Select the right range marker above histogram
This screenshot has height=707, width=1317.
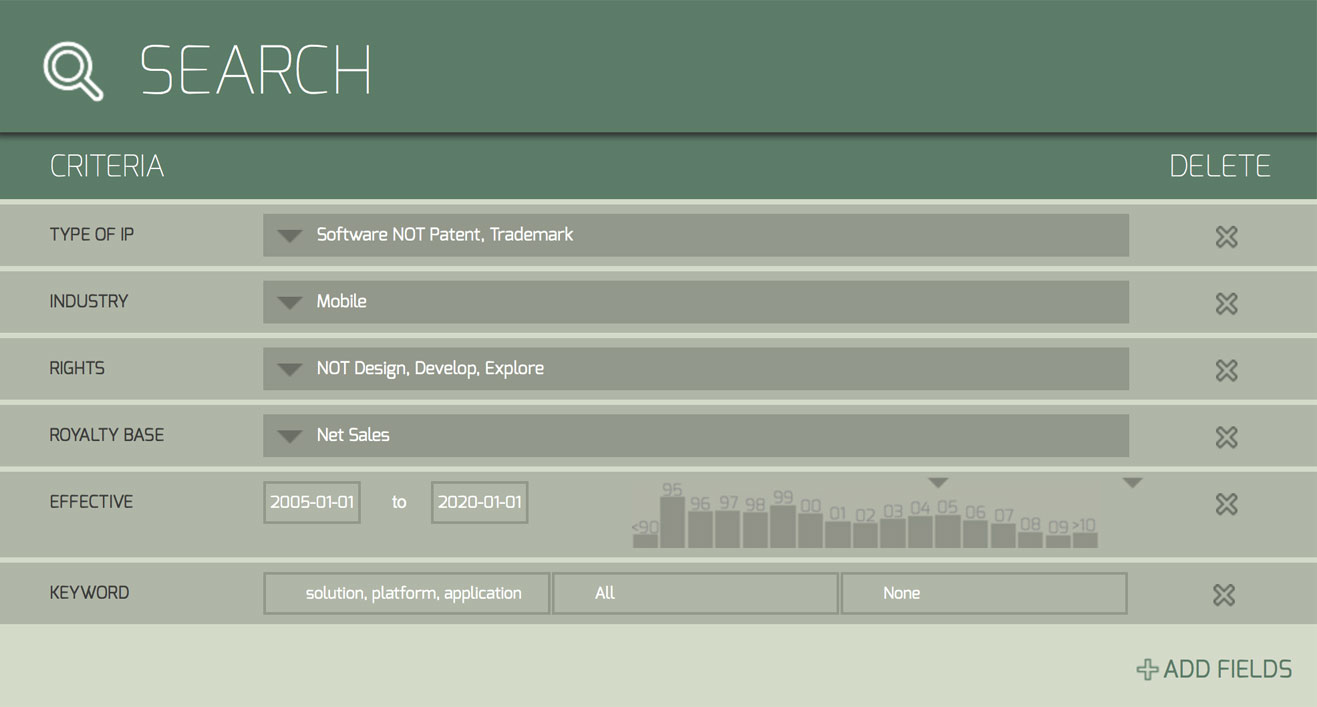coord(1132,483)
